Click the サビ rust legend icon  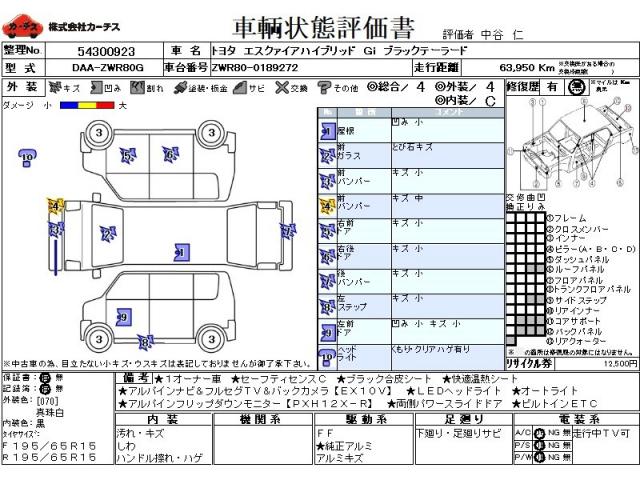click(240, 87)
